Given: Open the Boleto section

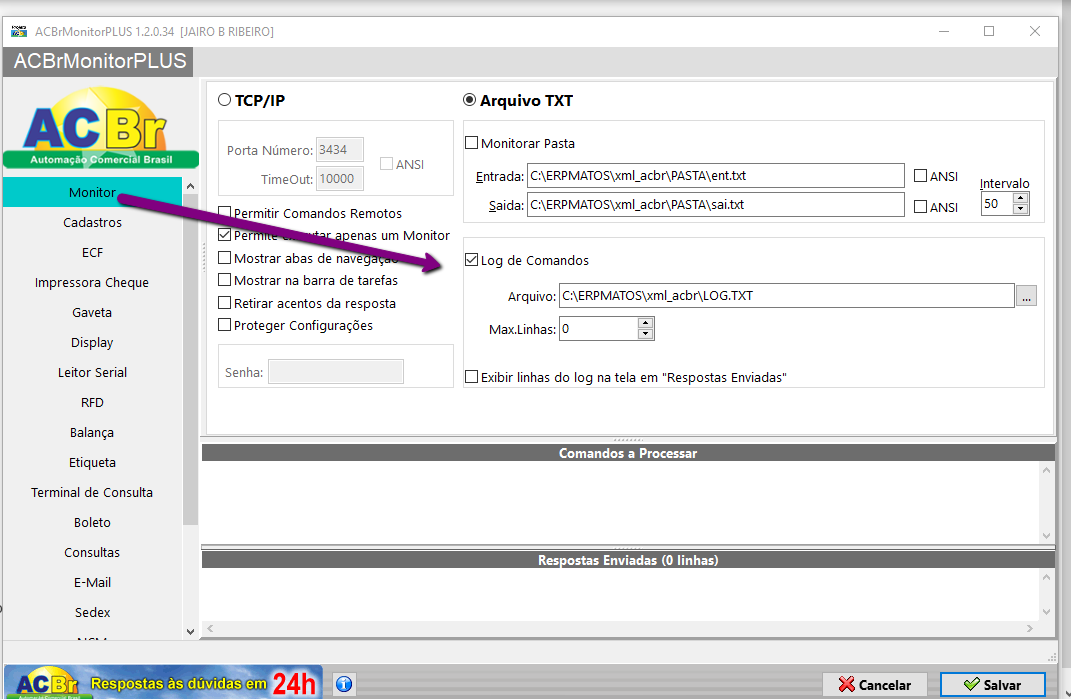Looking at the screenshot, I should click(x=92, y=523).
